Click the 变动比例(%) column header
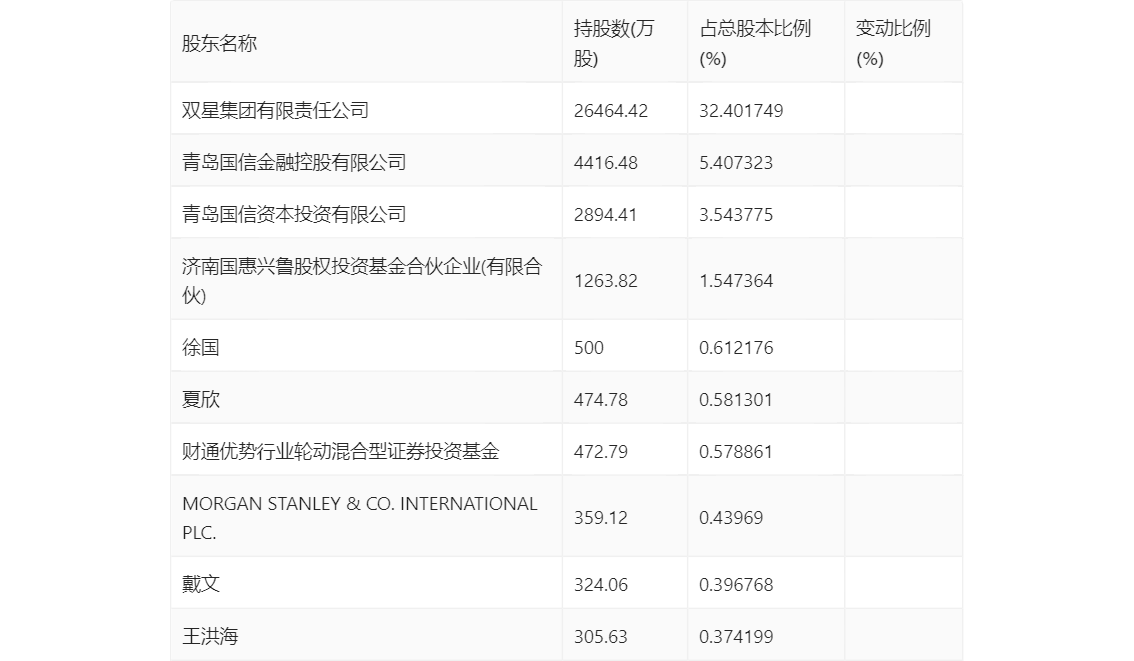Viewport: 1134px width, 661px height. [893, 43]
